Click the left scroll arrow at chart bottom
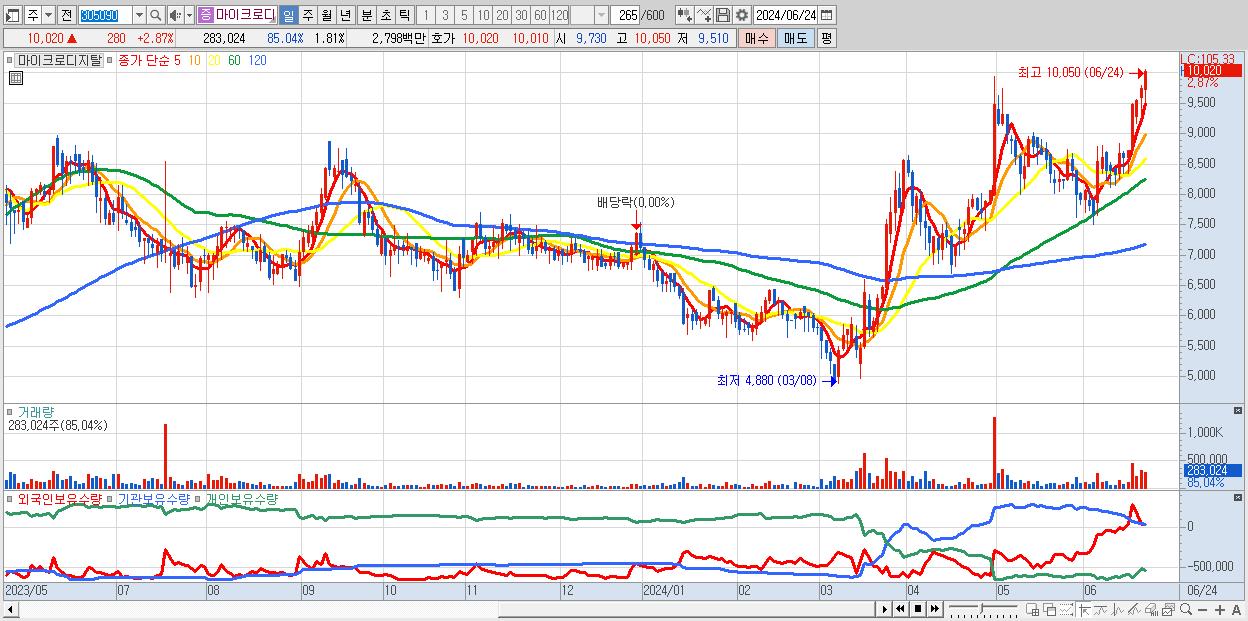 (9, 609)
